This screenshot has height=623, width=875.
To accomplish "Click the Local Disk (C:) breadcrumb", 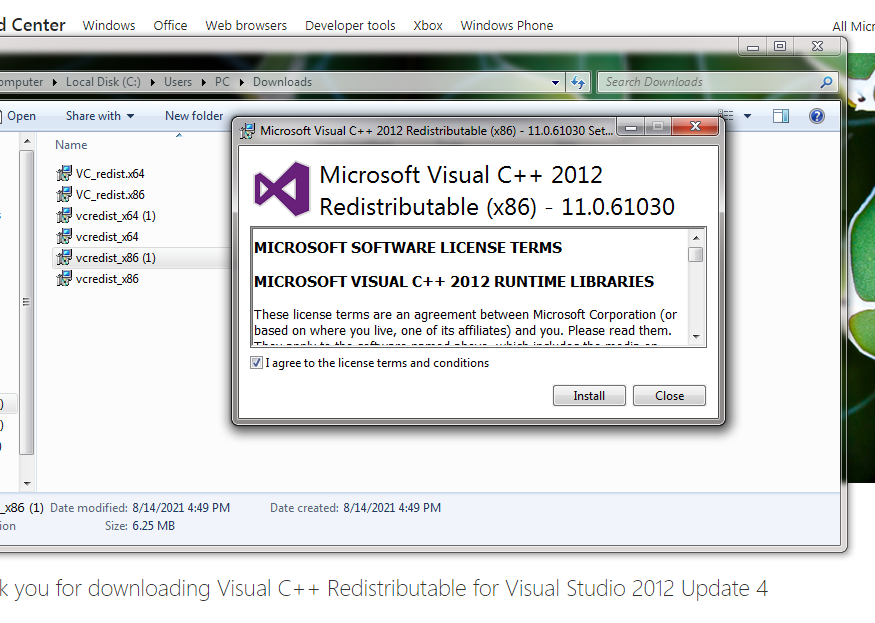I will [103, 82].
